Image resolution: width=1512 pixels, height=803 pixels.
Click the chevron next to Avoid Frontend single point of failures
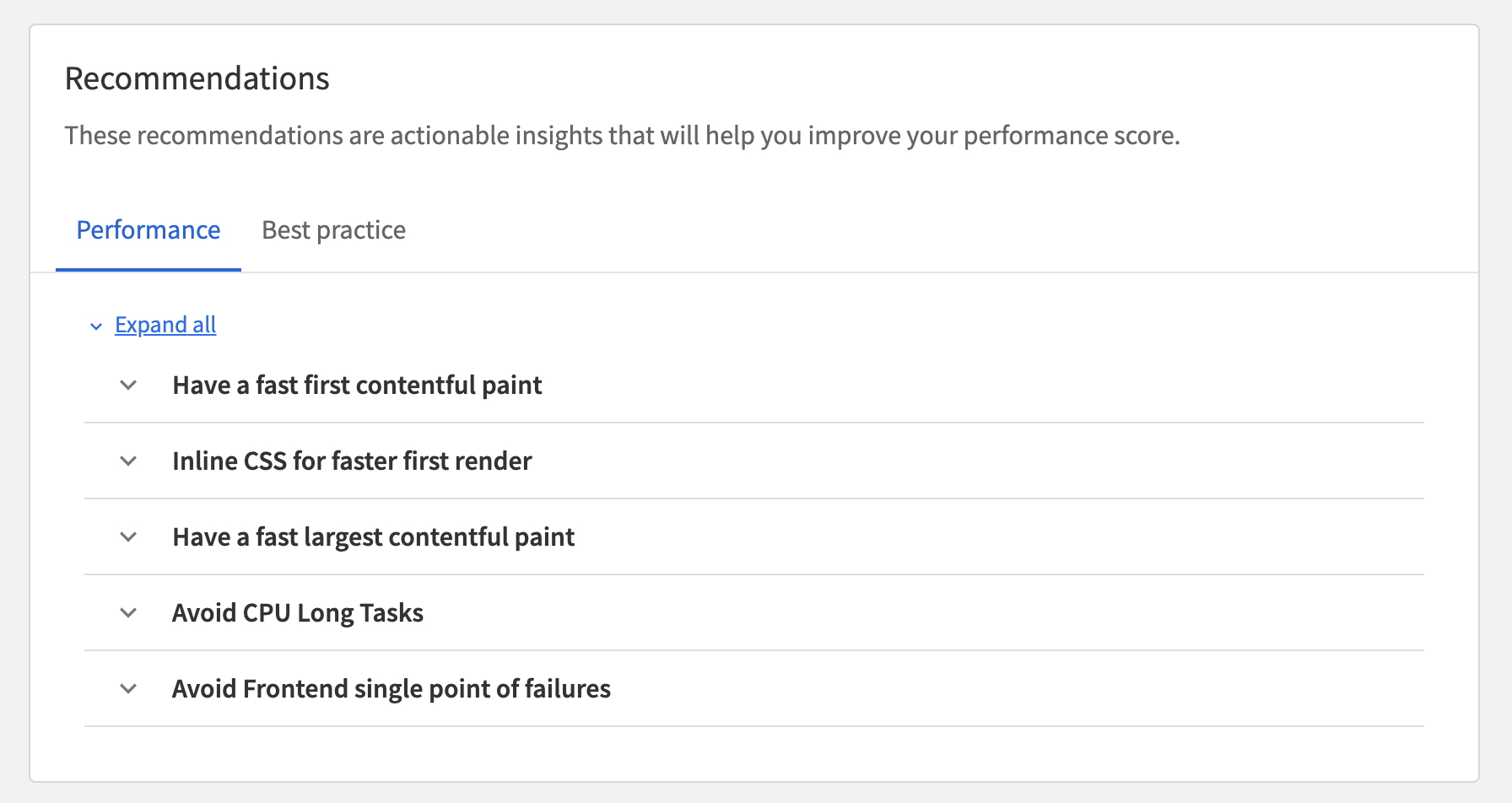pyautogui.click(x=128, y=688)
